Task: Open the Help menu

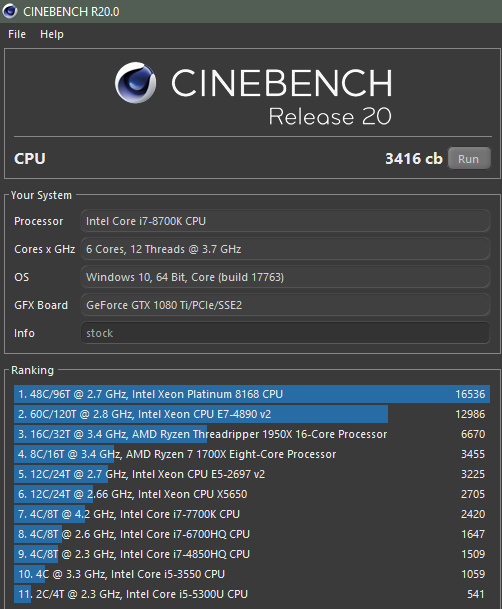Action: point(52,34)
